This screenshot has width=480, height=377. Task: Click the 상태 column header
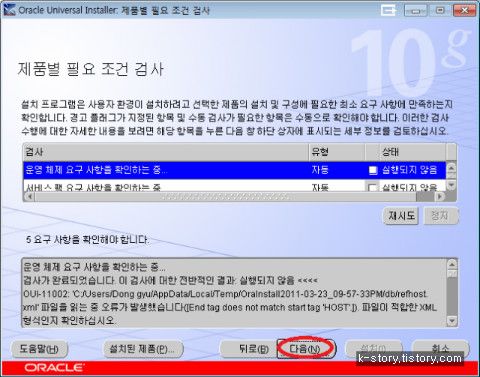pos(413,152)
